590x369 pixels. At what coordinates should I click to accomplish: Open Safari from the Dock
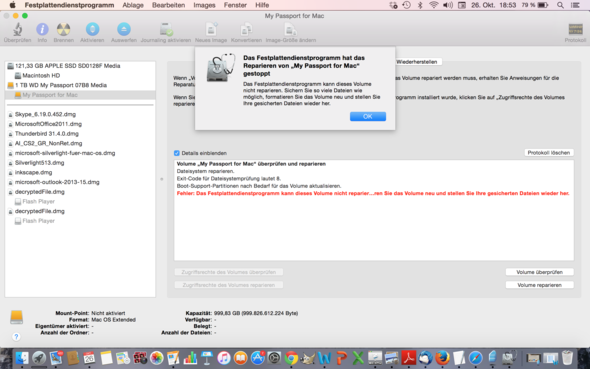tap(476, 358)
